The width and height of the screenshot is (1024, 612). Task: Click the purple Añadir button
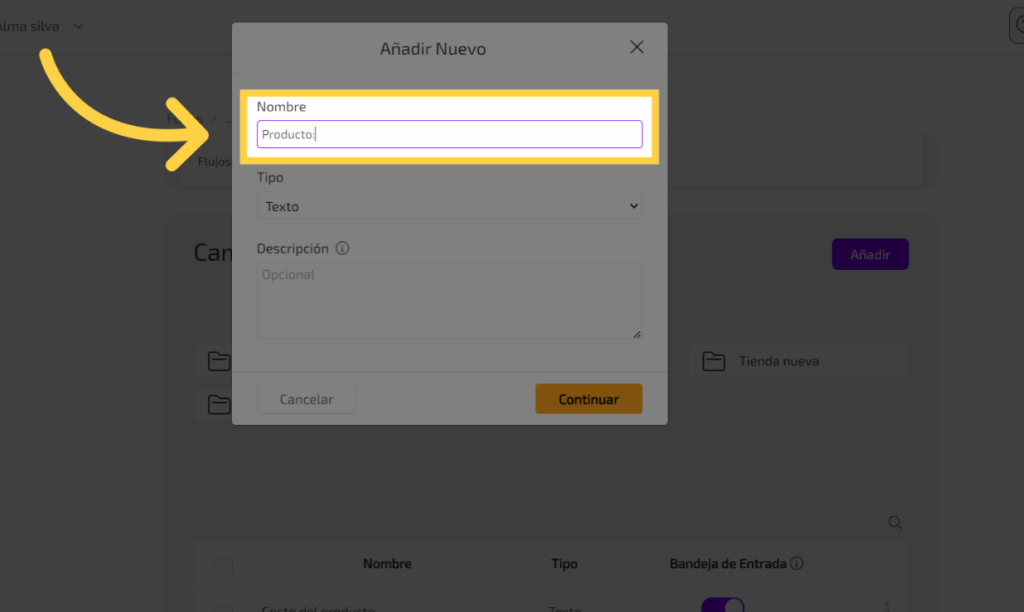[x=870, y=255]
